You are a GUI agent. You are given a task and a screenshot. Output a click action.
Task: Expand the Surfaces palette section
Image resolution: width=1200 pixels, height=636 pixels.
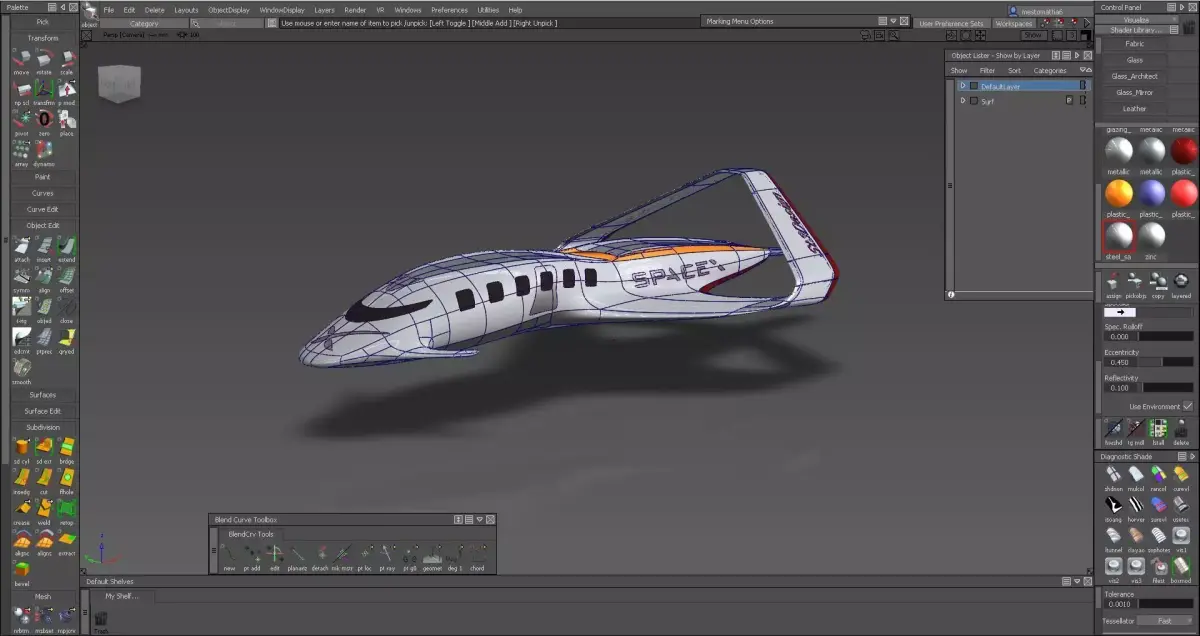[43, 395]
